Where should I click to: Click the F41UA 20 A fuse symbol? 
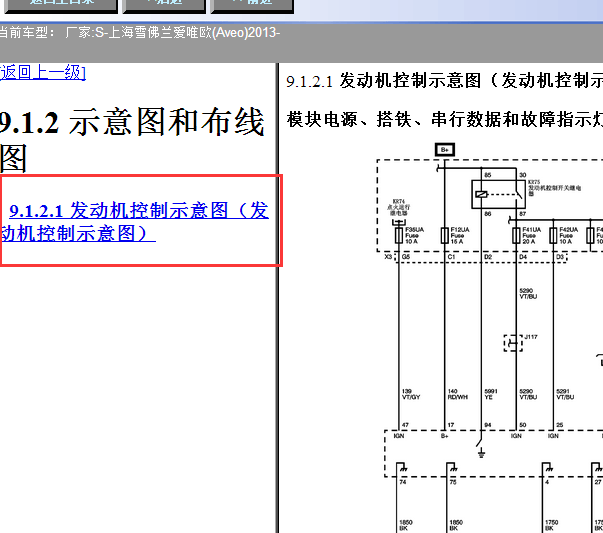tap(516, 235)
